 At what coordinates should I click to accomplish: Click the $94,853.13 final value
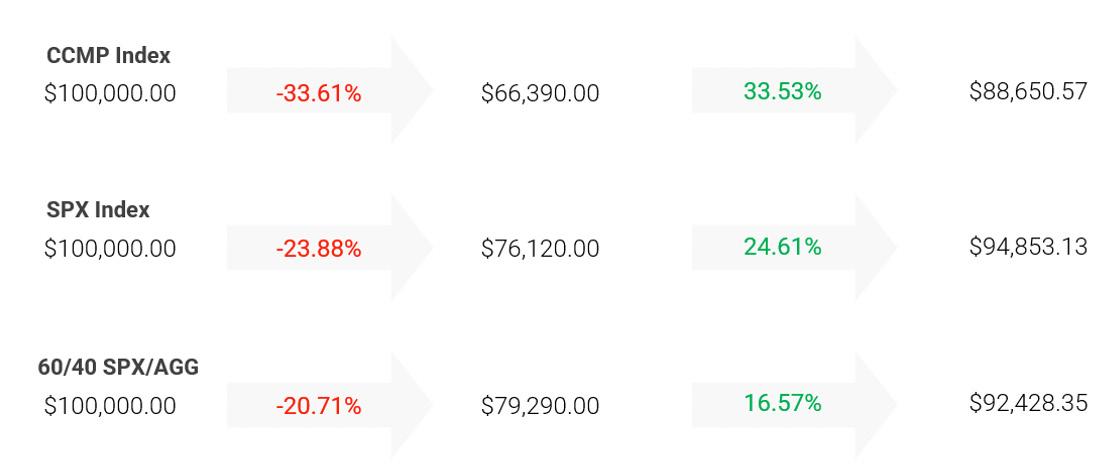(1028, 247)
